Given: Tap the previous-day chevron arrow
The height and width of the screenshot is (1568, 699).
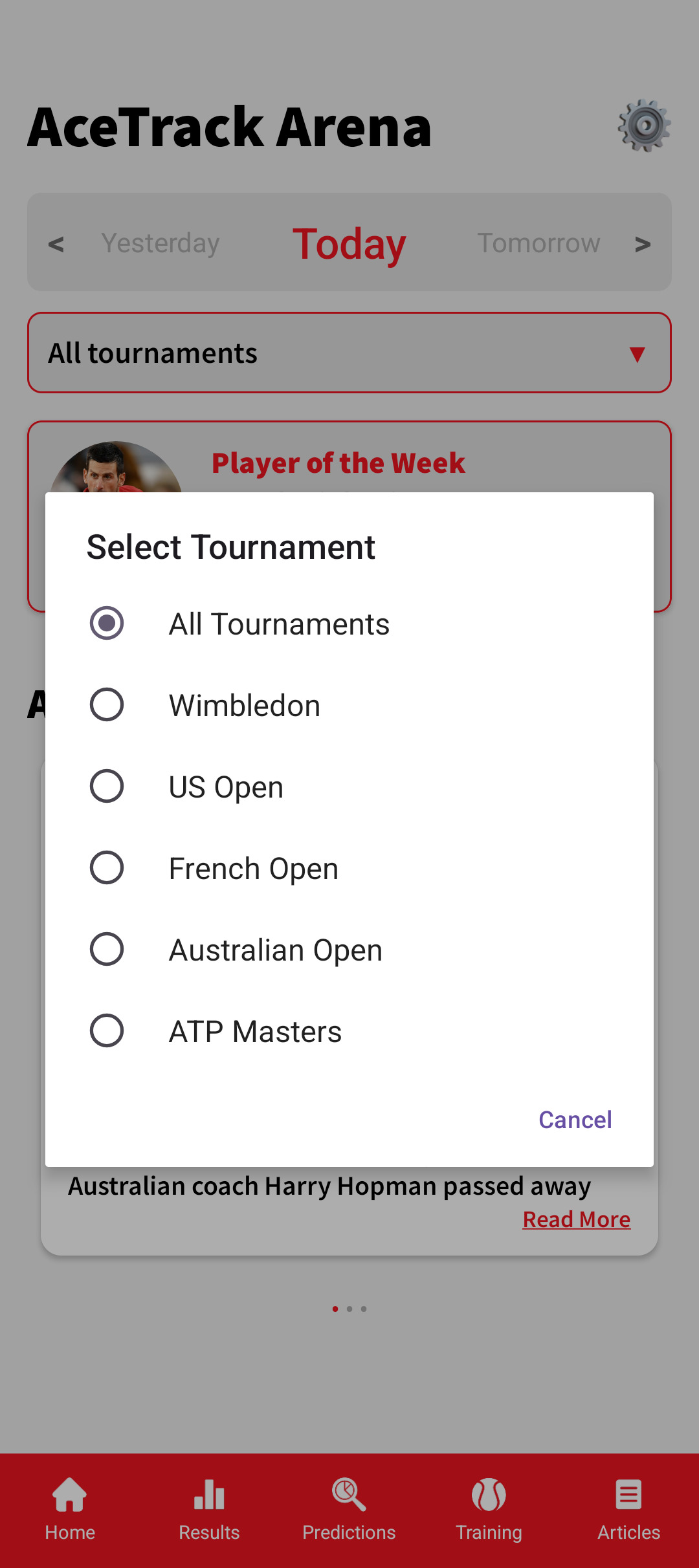Looking at the screenshot, I should pyautogui.click(x=56, y=243).
